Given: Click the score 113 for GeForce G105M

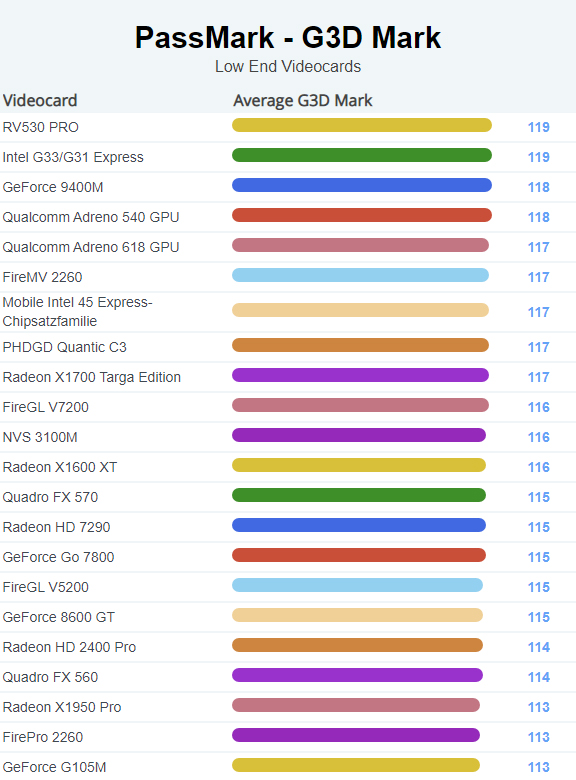Looking at the screenshot, I should pos(539,767).
